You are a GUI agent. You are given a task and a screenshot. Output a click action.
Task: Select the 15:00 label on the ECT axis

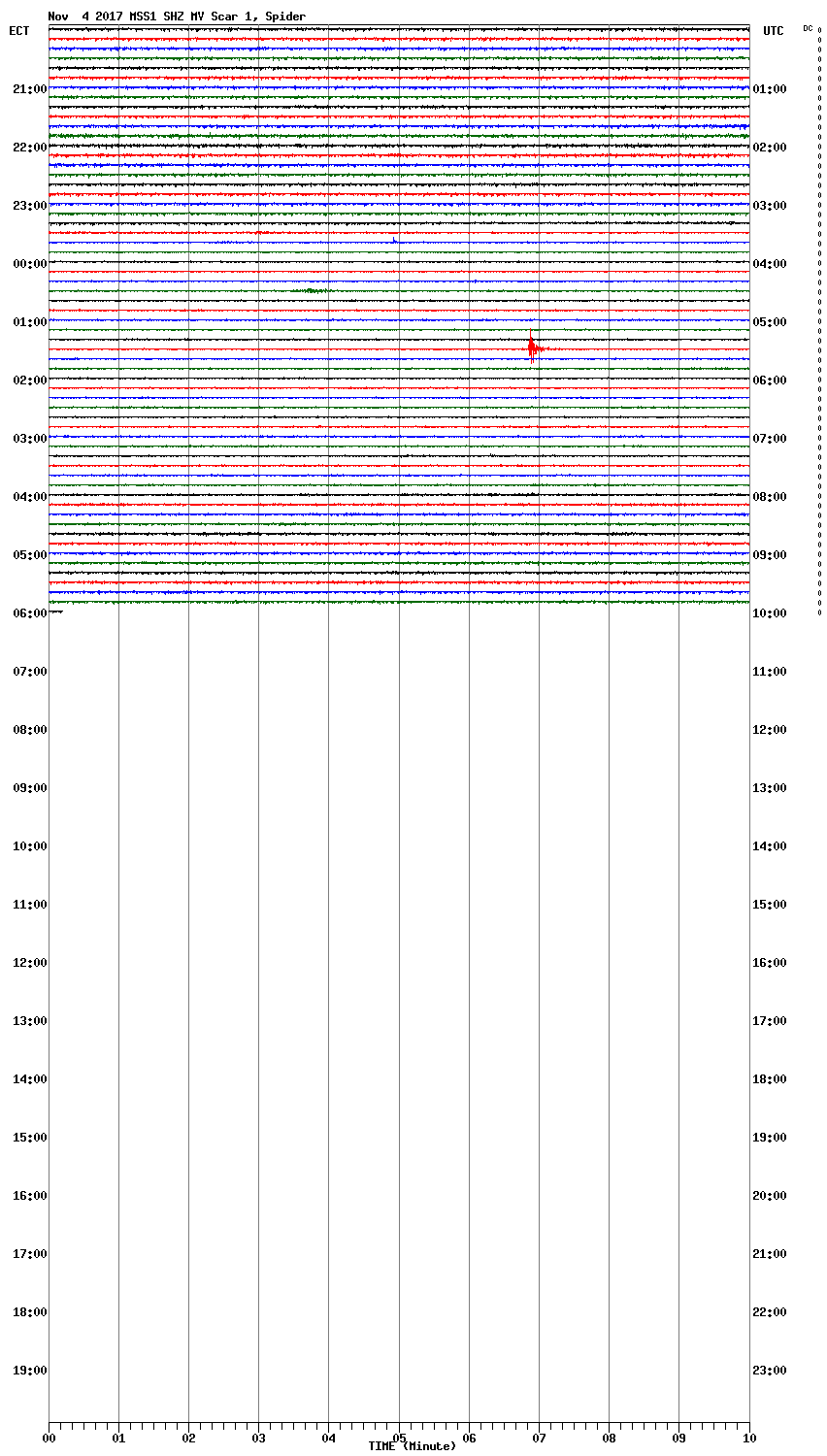click(30, 1138)
